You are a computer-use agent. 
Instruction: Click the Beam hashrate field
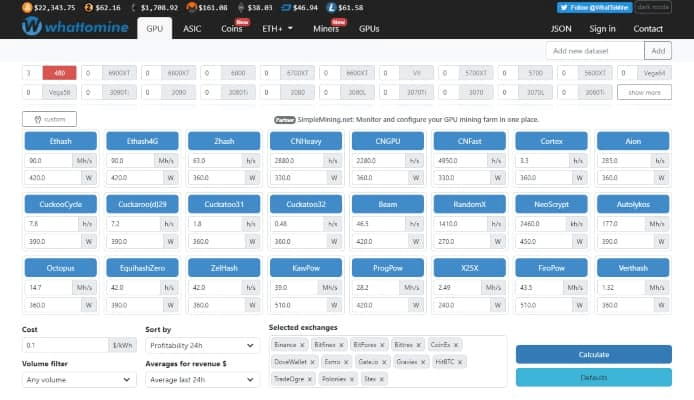point(378,224)
